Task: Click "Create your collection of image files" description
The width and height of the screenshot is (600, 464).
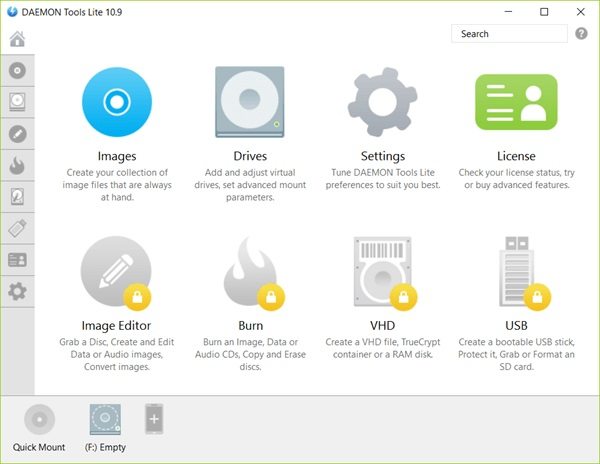Action: (x=117, y=185)
